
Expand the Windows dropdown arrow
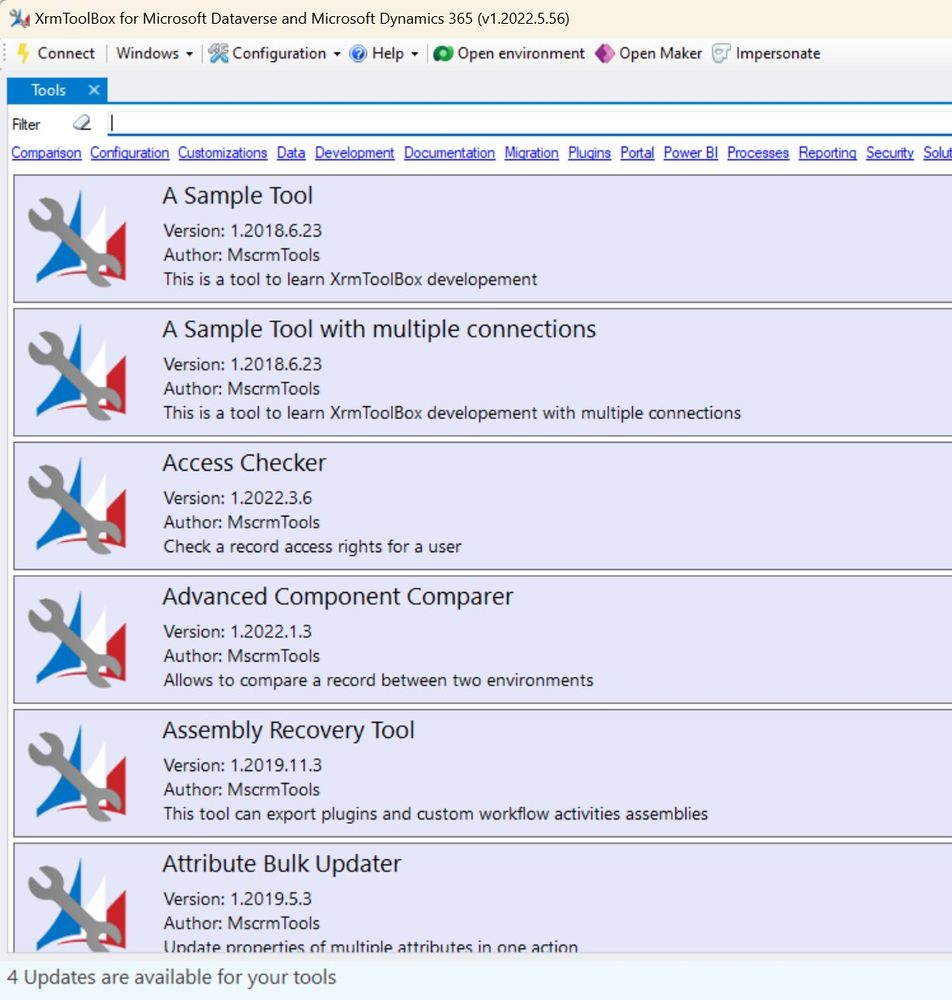[x=189, y=54]
